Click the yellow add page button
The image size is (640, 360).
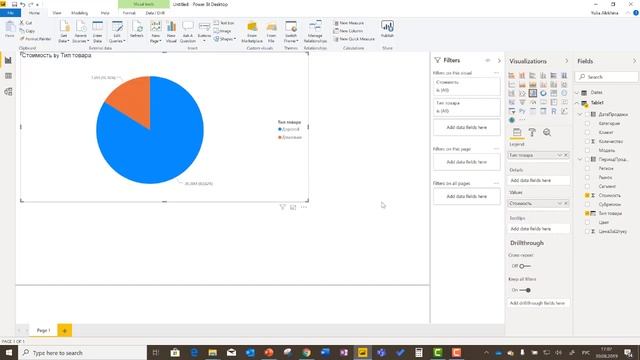tap(64, 330)
